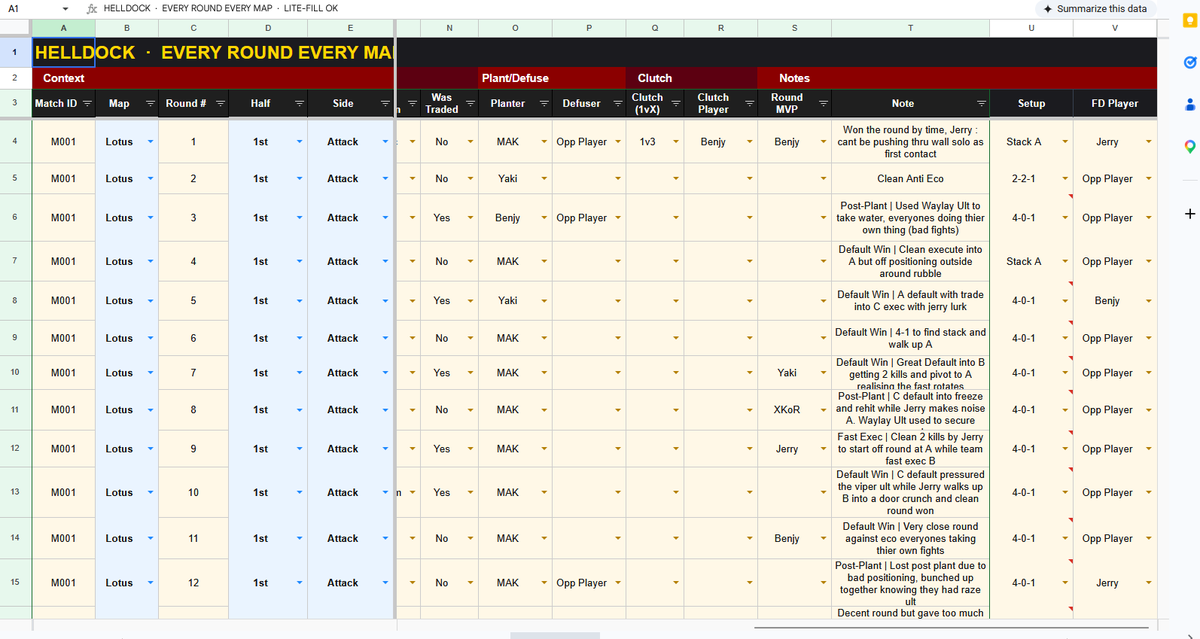Screen dimensions: 1200x639
Task: Open the filter icon on Planter header
Action: pyautogui.click(x=543, y=103)
